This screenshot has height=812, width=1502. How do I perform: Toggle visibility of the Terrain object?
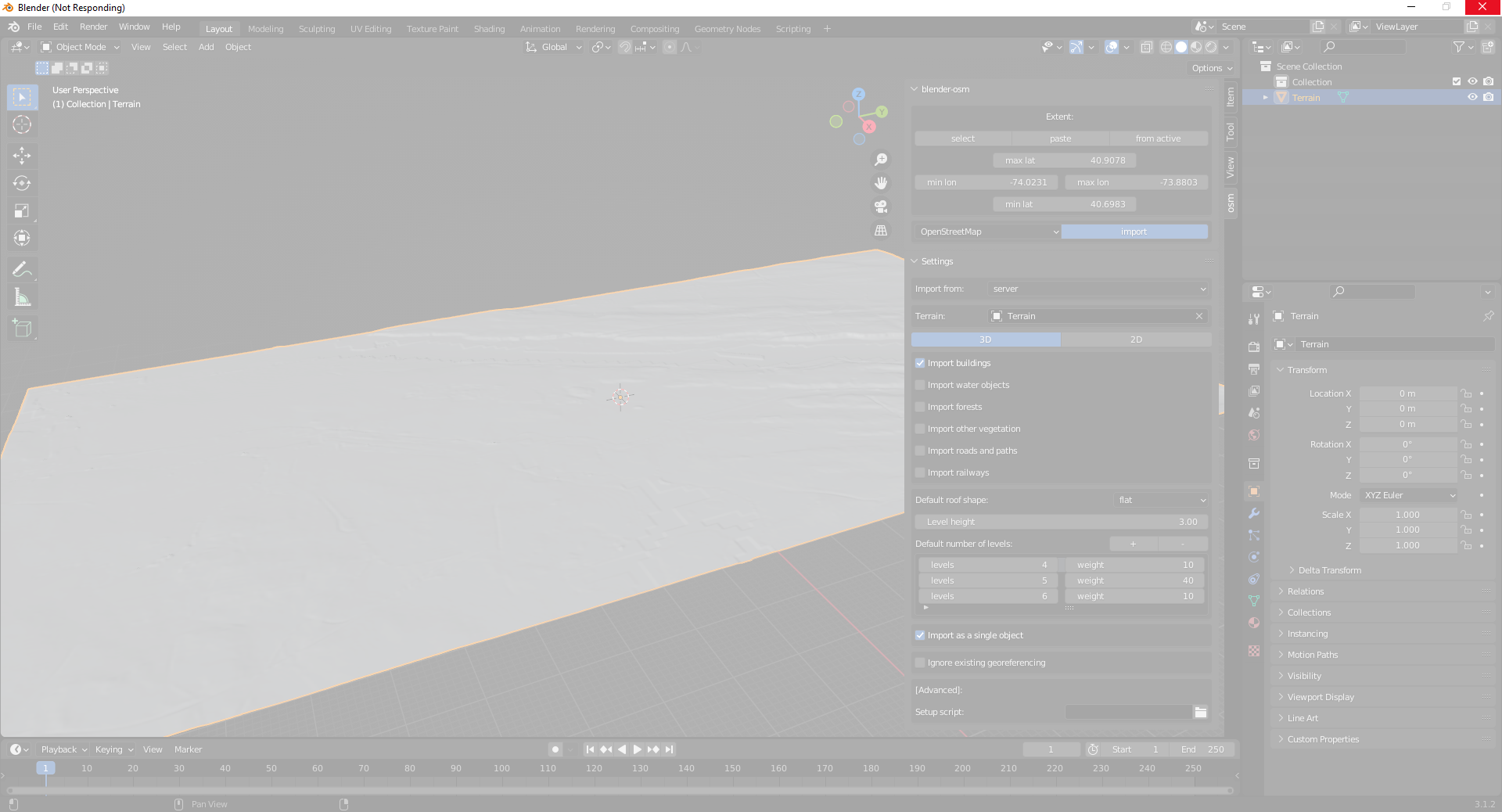point(1473,97)
